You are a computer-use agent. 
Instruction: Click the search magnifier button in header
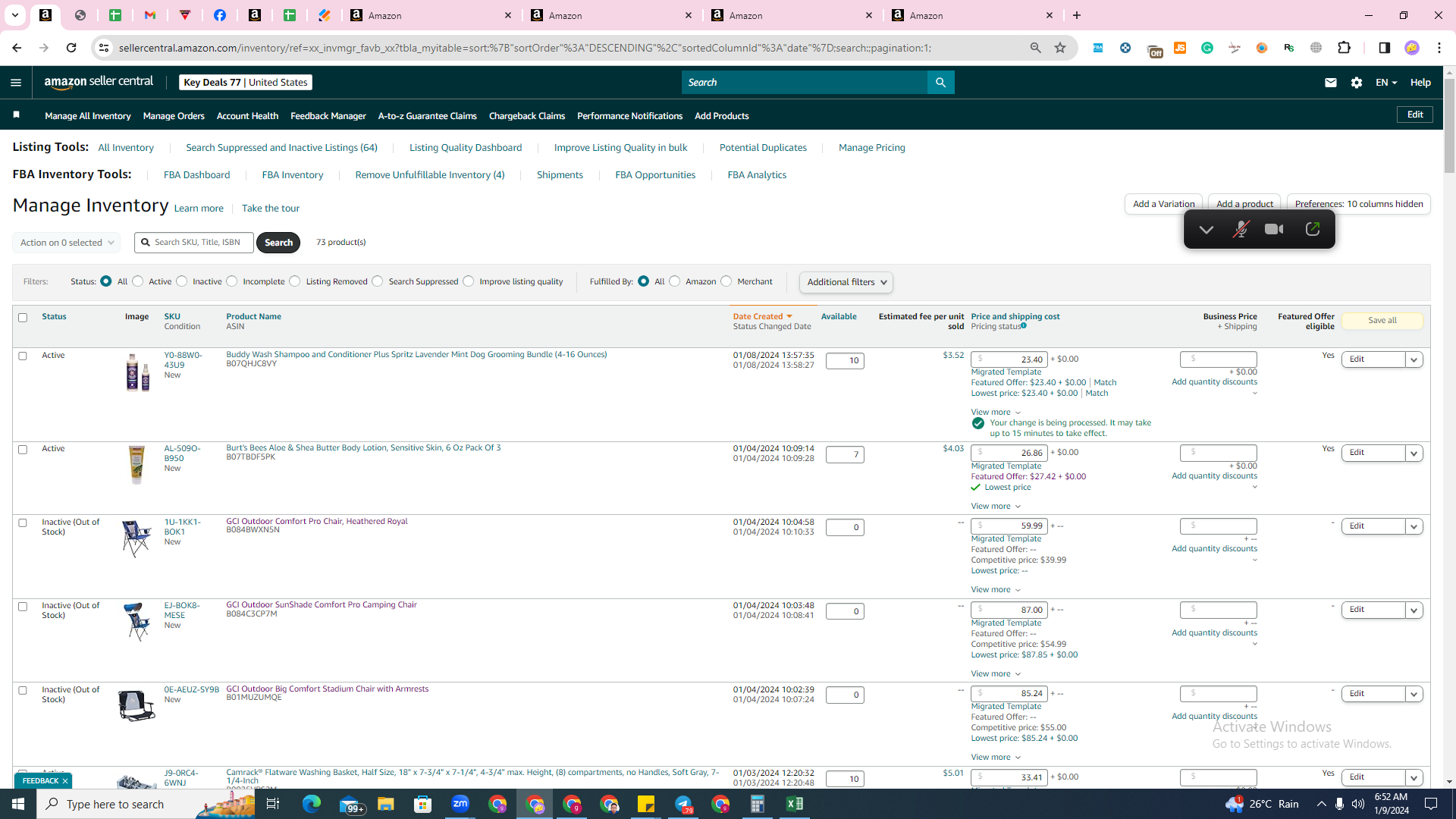pos(940,83)
